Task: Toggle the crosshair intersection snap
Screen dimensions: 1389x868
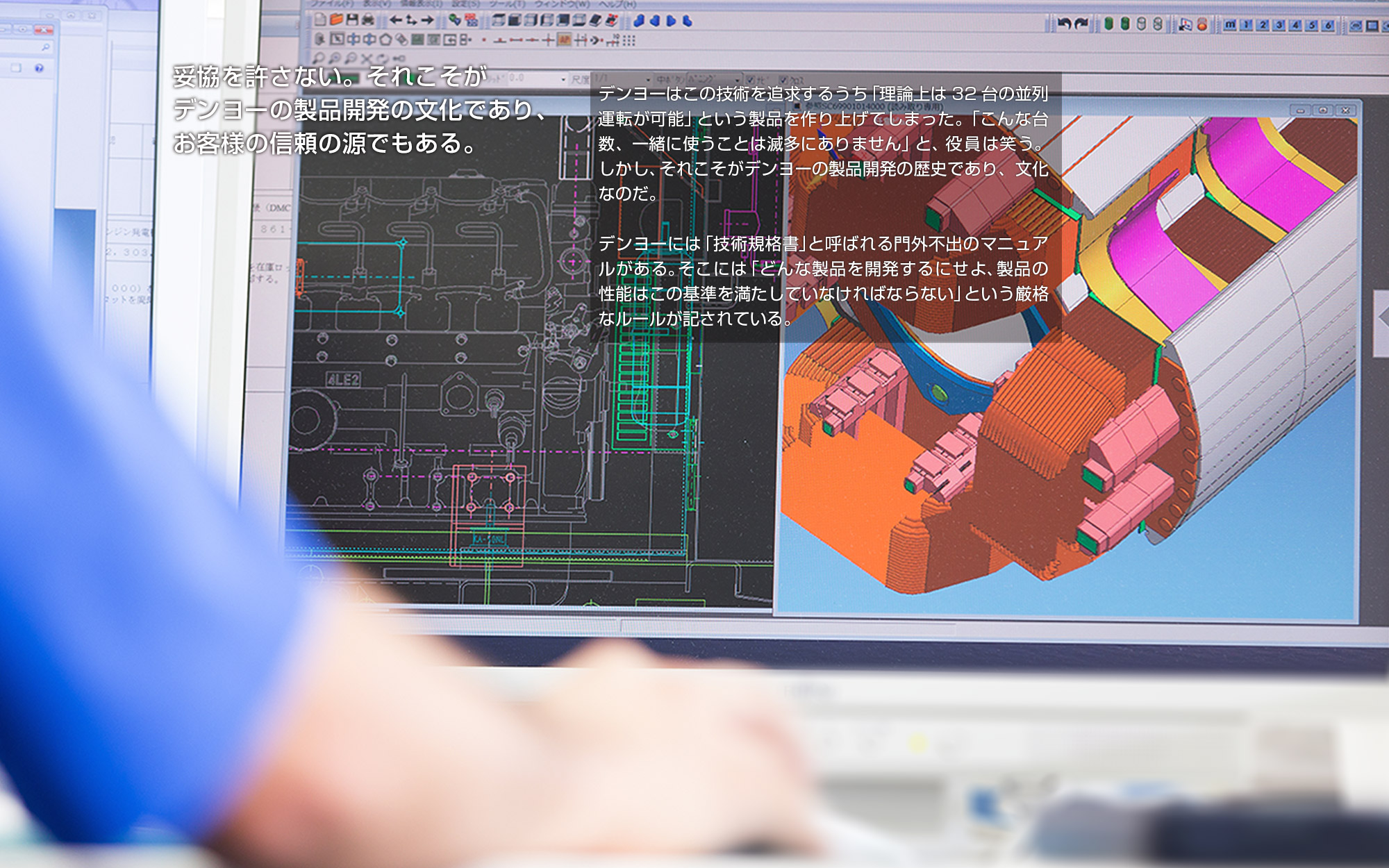Action: pyautogui.click(x=548, y=40)
